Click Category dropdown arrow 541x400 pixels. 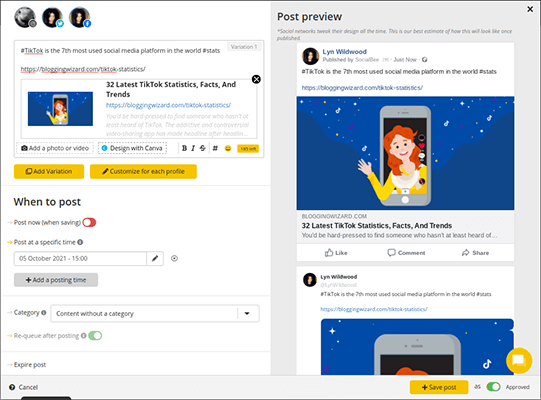247,313
